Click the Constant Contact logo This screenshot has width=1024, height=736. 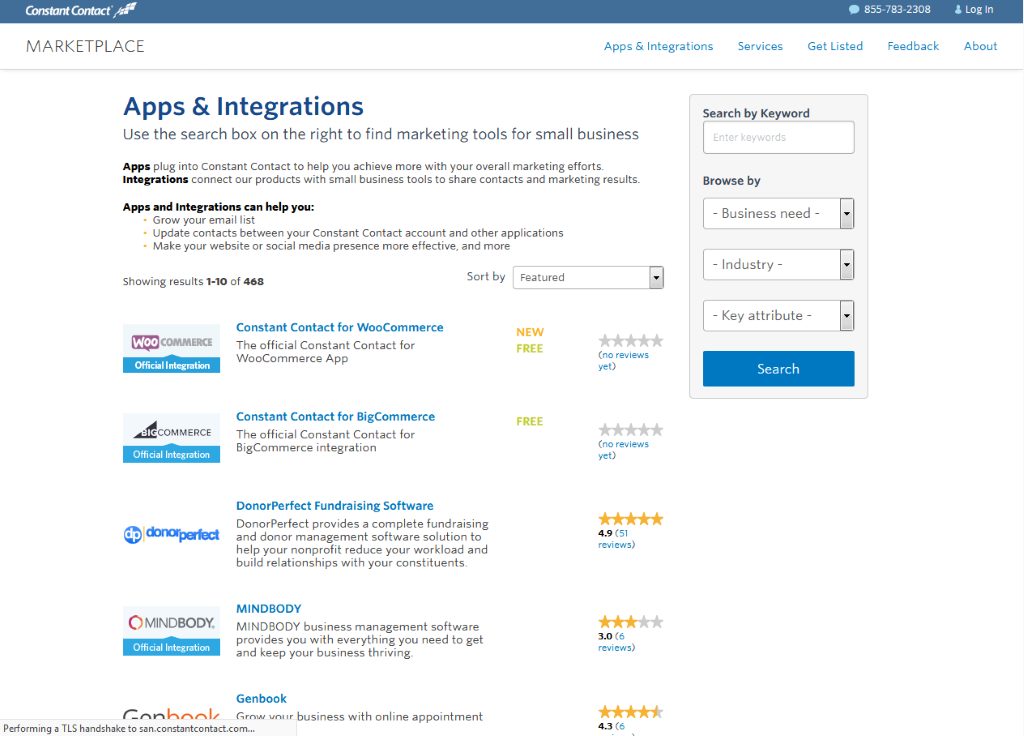click(x=80, y=10)
